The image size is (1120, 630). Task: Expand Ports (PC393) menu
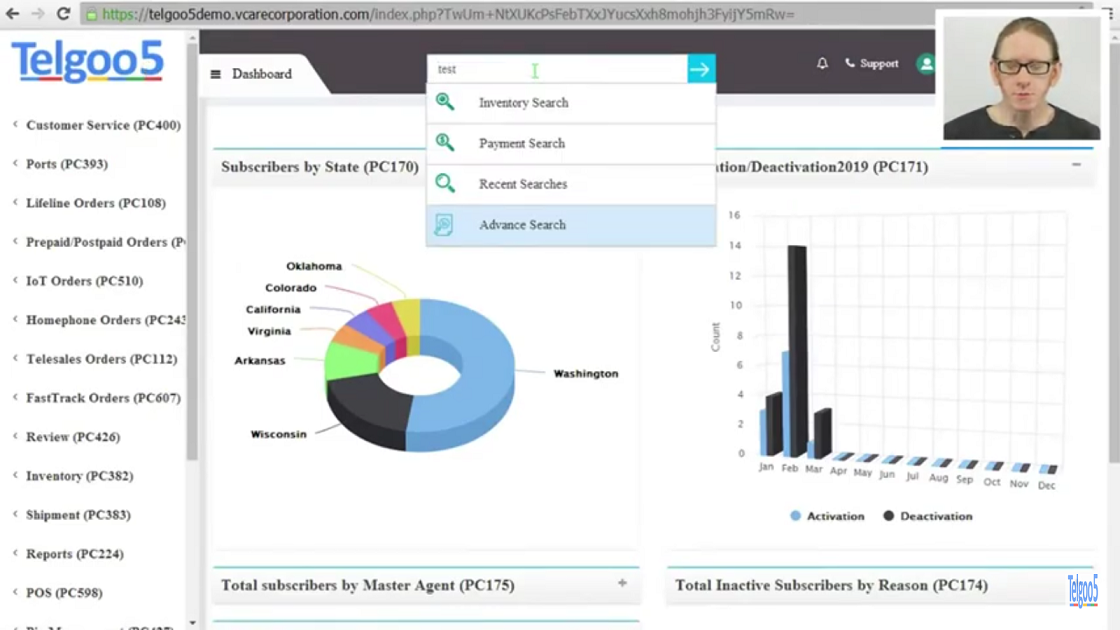[x=66, y=164]
